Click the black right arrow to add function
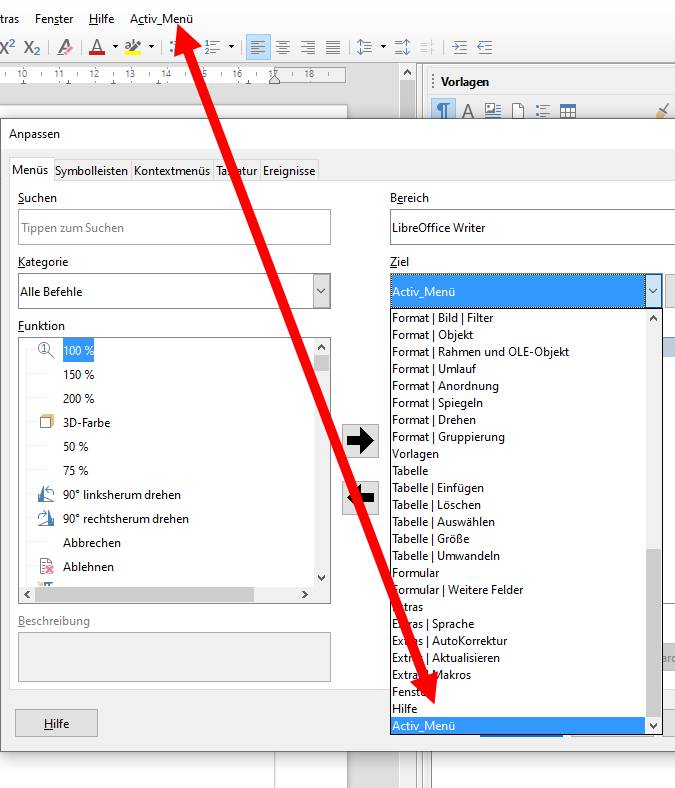Viewport: 675px width, 788px height. pos(360,440)
